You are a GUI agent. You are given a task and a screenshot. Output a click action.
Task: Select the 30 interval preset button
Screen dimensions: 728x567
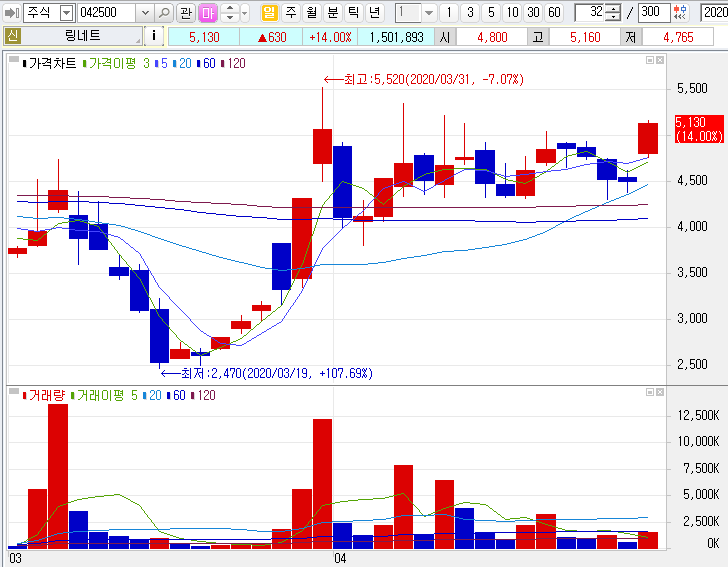click(x=533, y=13)
